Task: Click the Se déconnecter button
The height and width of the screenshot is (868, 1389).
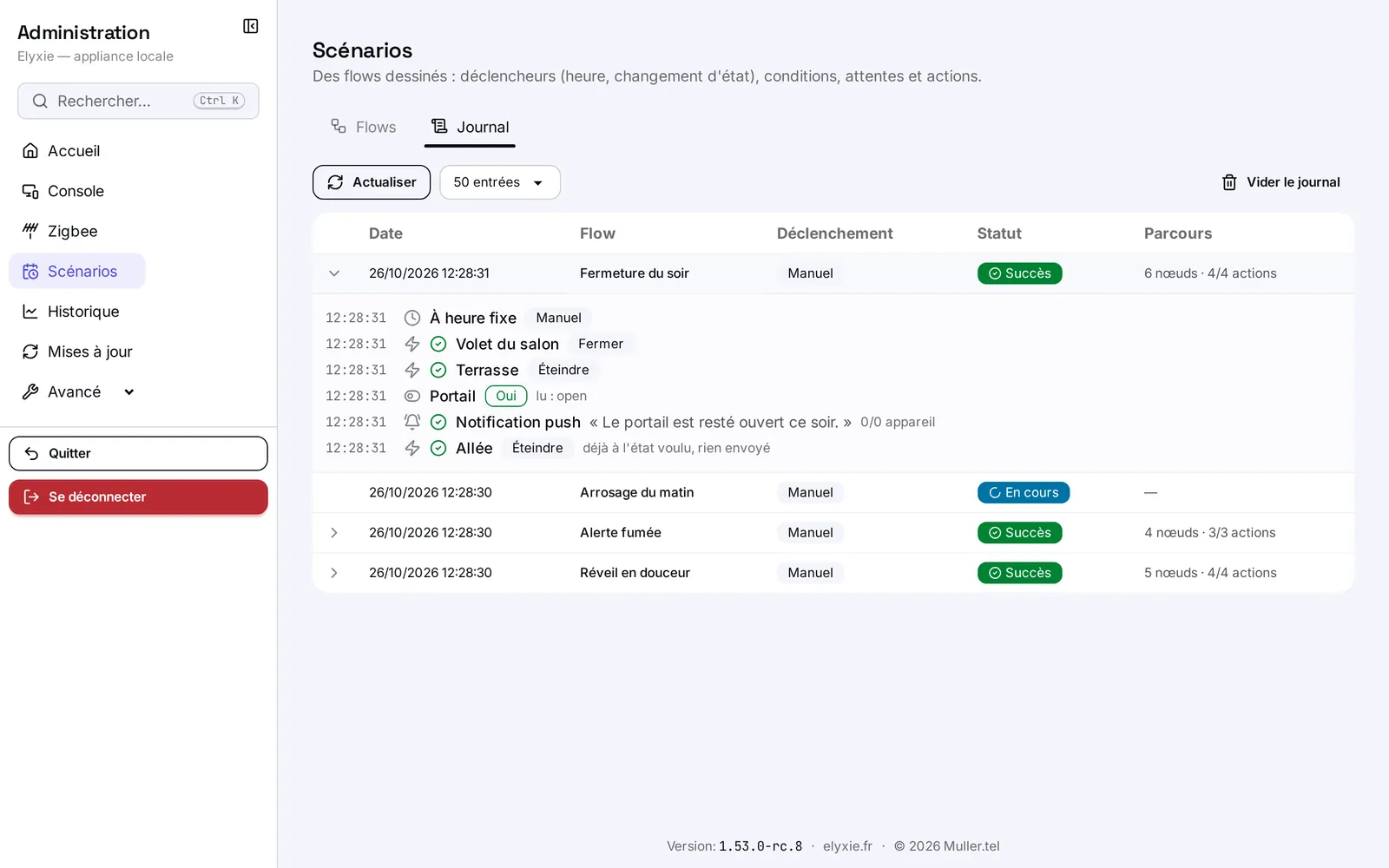Action: [x=138, y=496]
